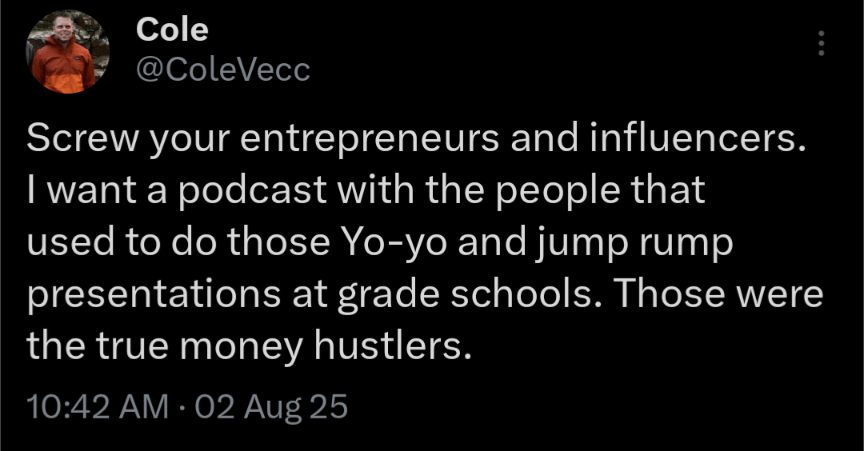Open the @ColeVecc handle link
864x451 pixels.
[223, 70]
